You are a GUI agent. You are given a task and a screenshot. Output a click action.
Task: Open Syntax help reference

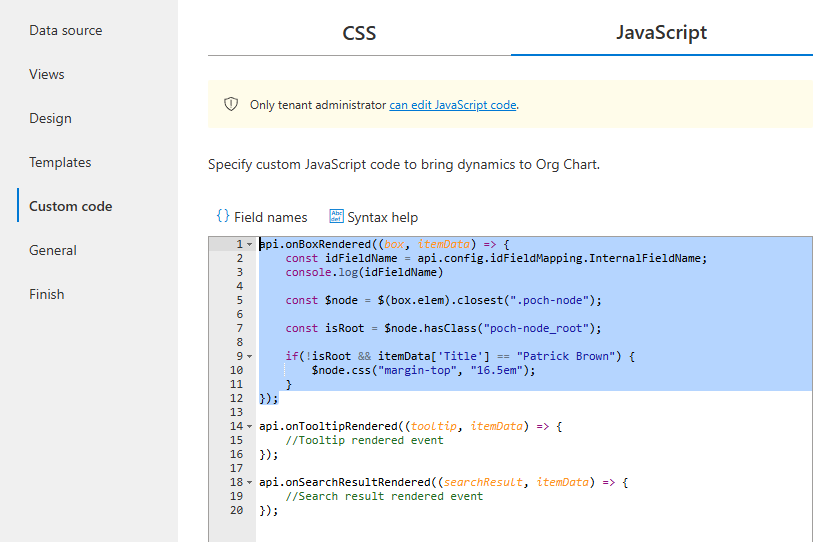[x=382, y=217]
